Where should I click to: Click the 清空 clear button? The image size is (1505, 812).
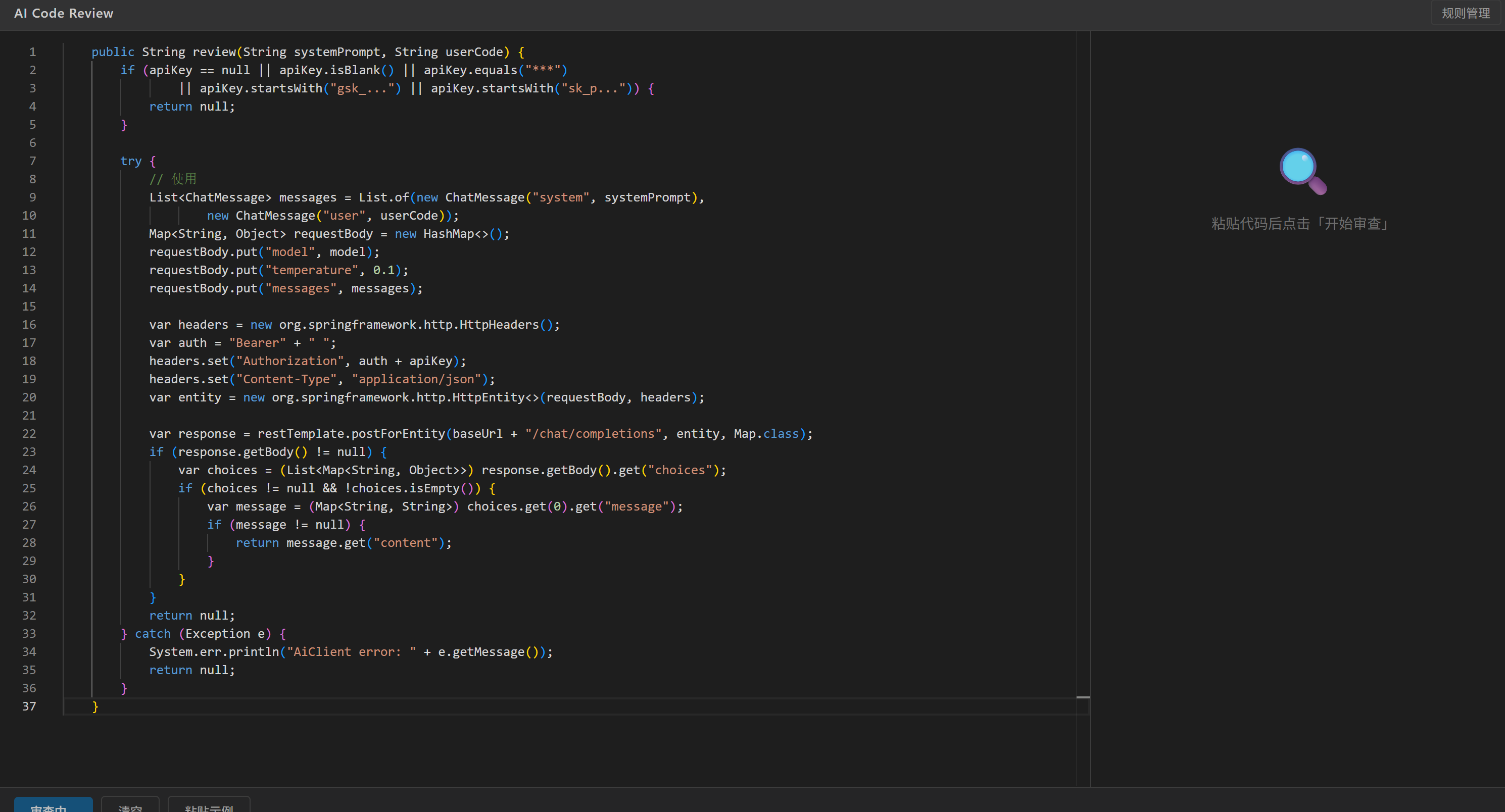click(130, 804)
